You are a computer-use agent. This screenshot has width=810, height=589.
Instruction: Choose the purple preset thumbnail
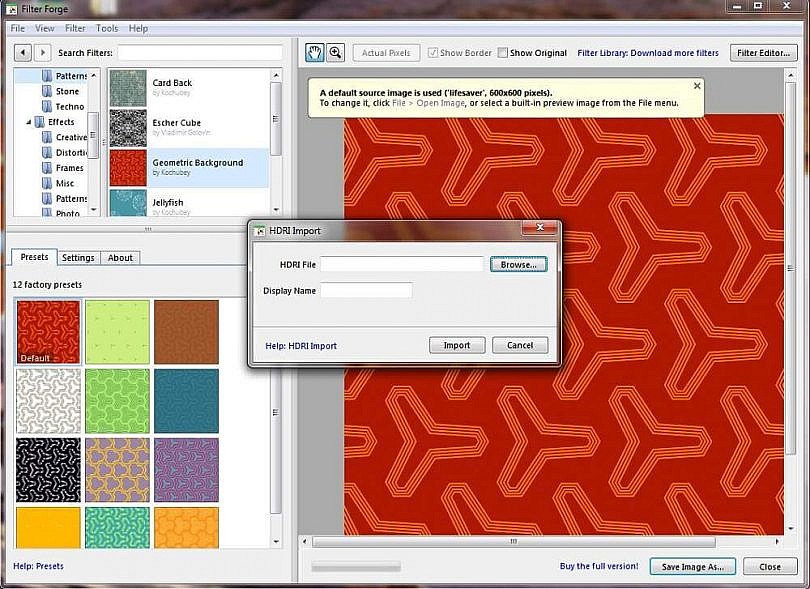[186, 470]
